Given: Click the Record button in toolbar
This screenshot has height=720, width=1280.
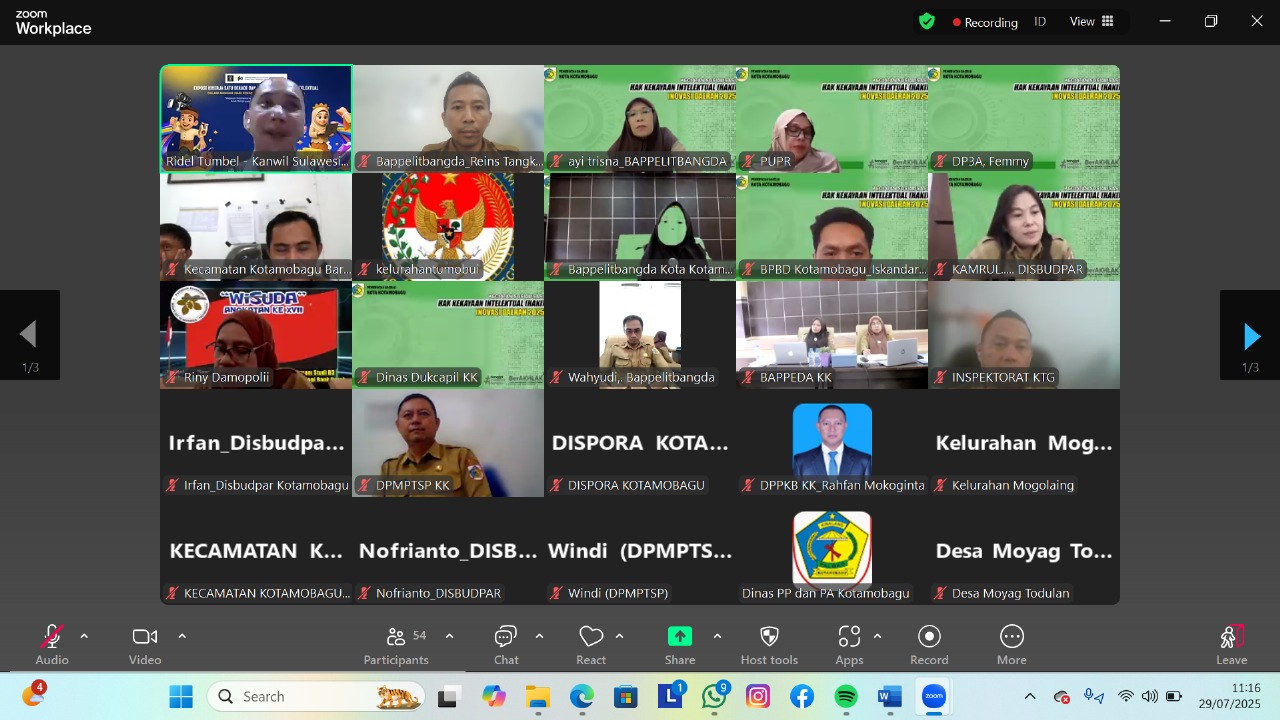Looking at the screenshot, I should point(929,644).
